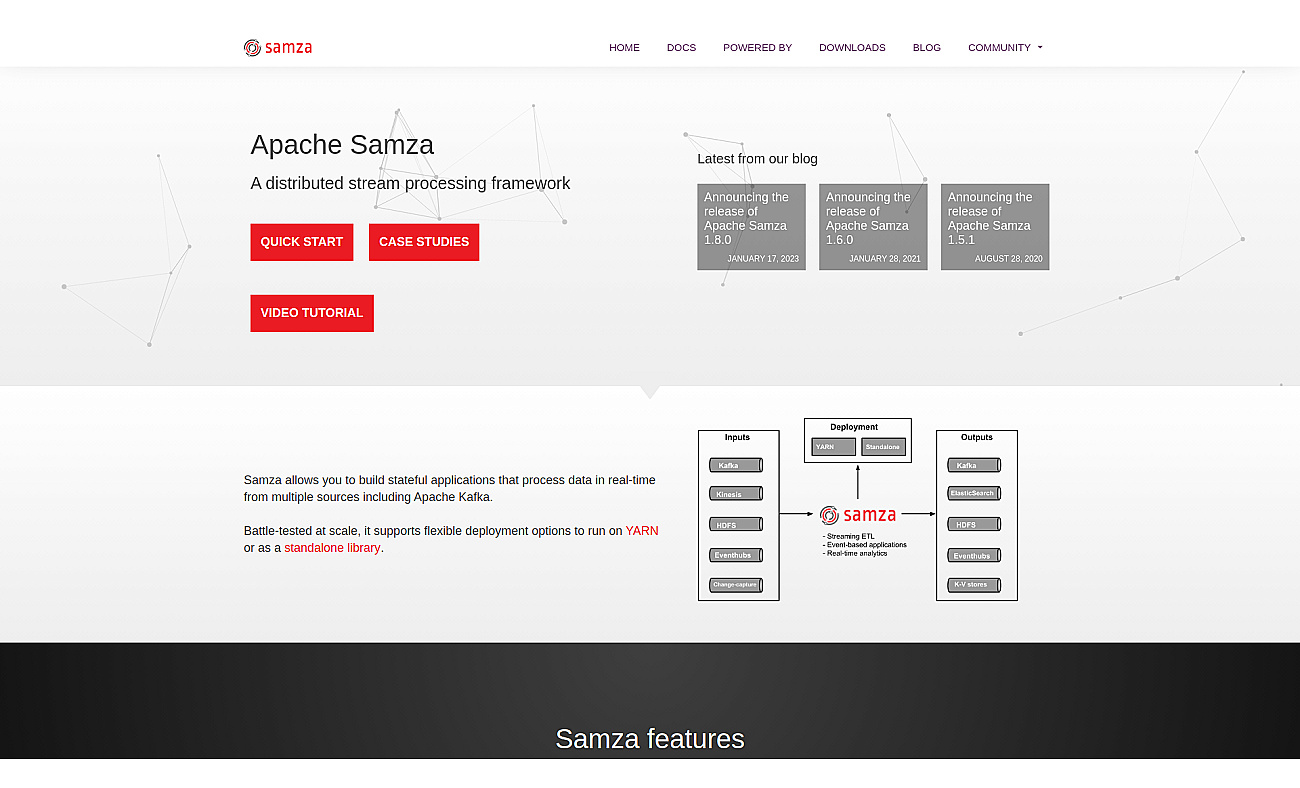
Task: Go to the DOCS page
Action: 681,47
